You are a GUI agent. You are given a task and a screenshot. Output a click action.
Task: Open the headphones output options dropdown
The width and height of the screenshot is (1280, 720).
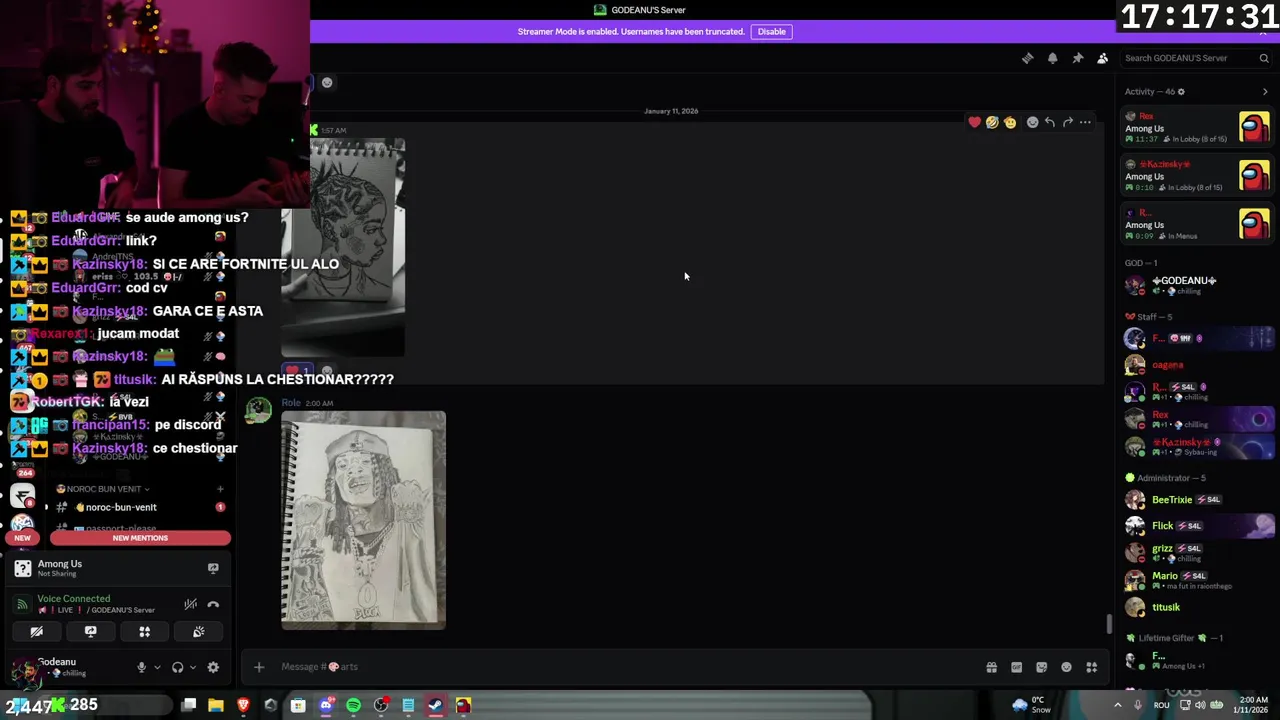coord(192,668)
